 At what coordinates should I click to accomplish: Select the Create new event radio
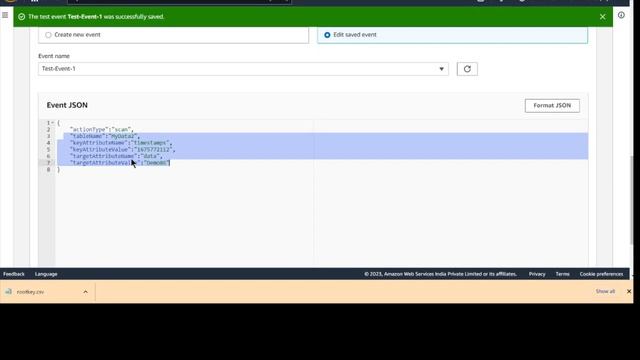click(x=48, y=35)
